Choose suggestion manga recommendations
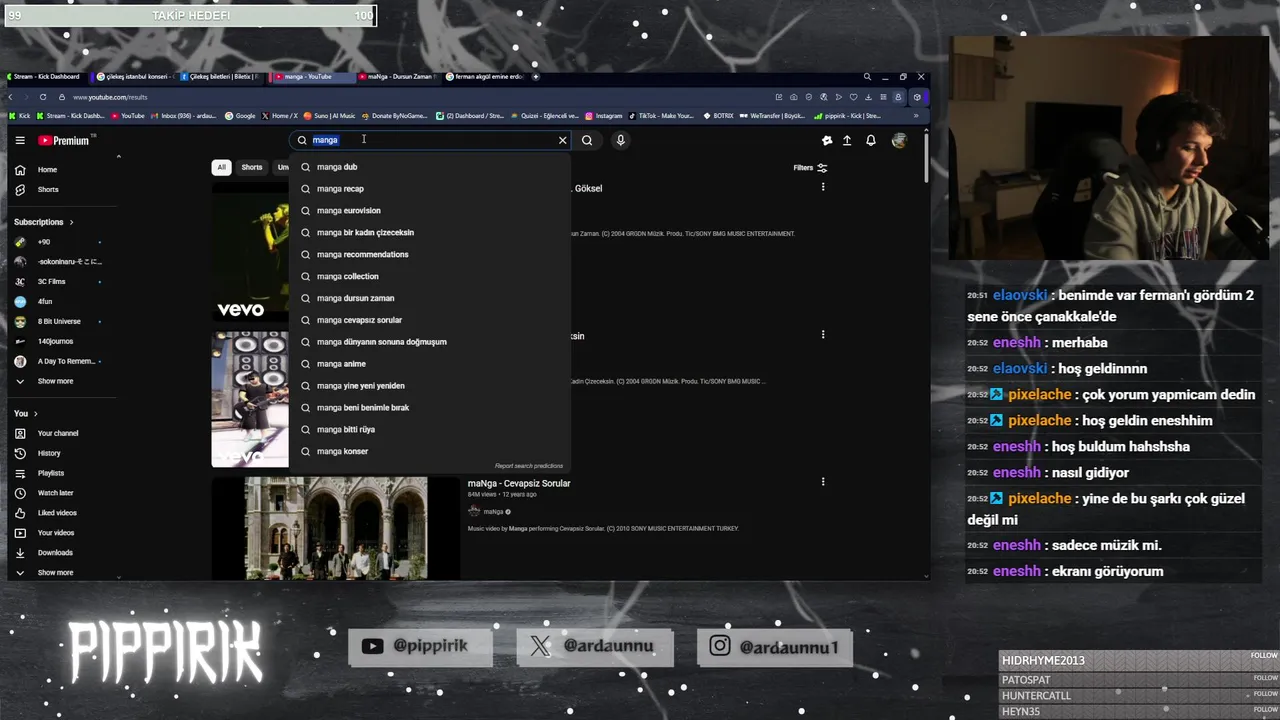The image size is (1280, 720). click(430, 255)
